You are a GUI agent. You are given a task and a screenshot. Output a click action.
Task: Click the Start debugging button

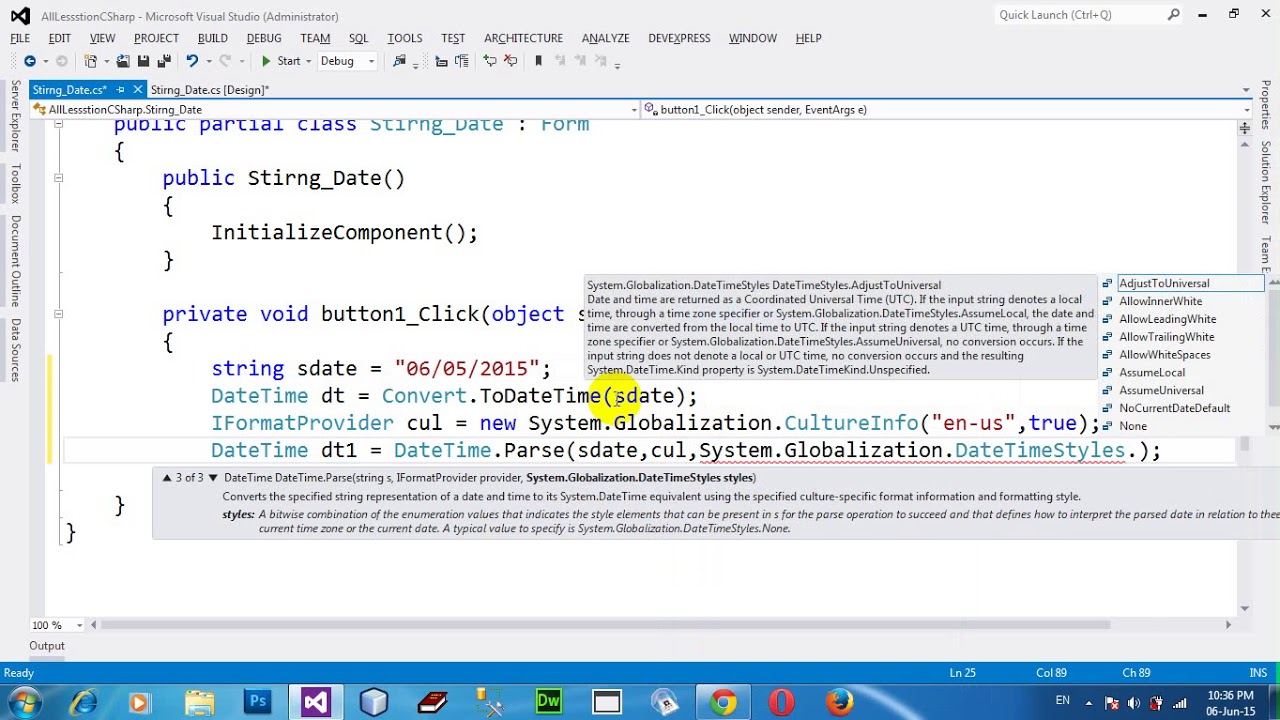point(281,61)
